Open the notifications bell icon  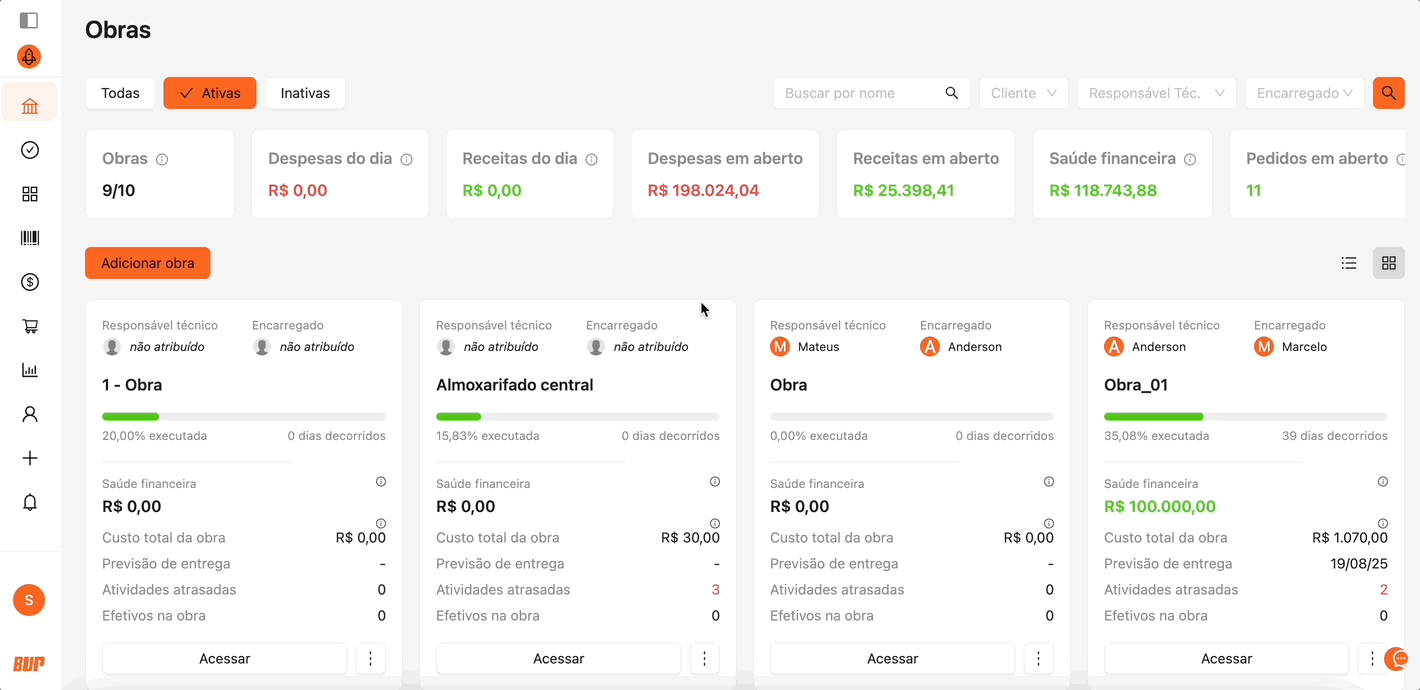click(30, 502)
